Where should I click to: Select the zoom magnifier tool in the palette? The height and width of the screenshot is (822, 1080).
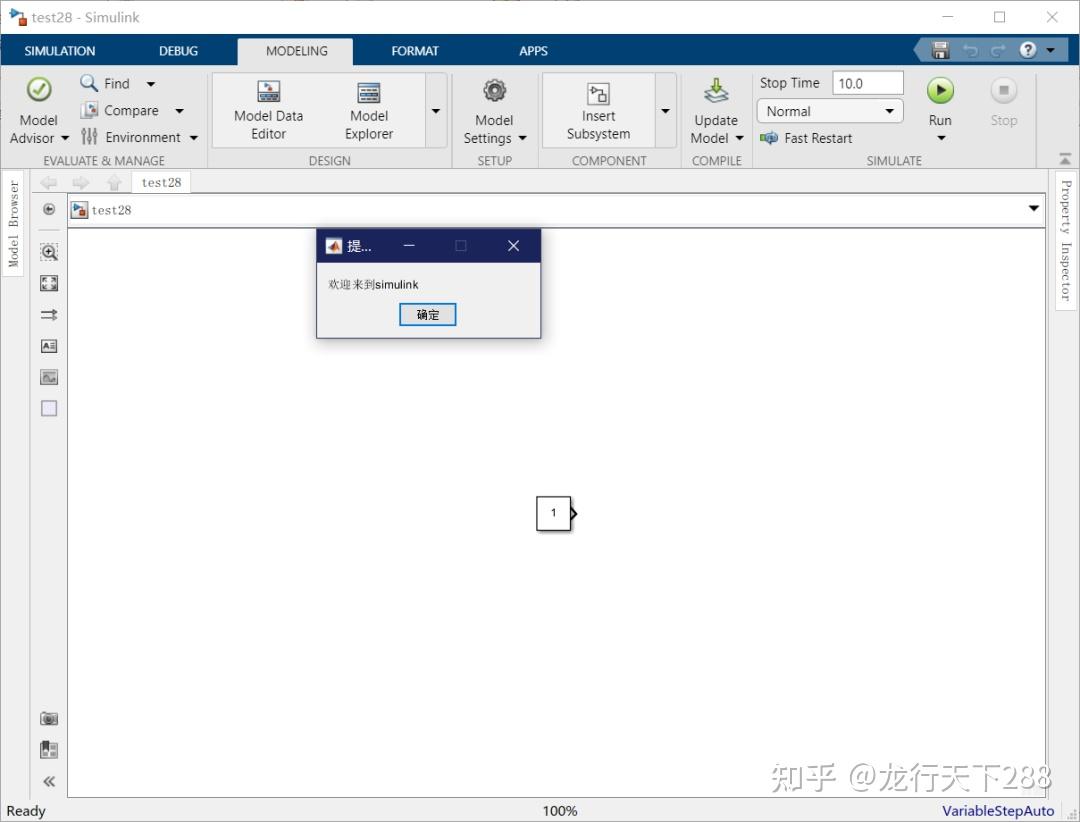[x=48, y=252]
